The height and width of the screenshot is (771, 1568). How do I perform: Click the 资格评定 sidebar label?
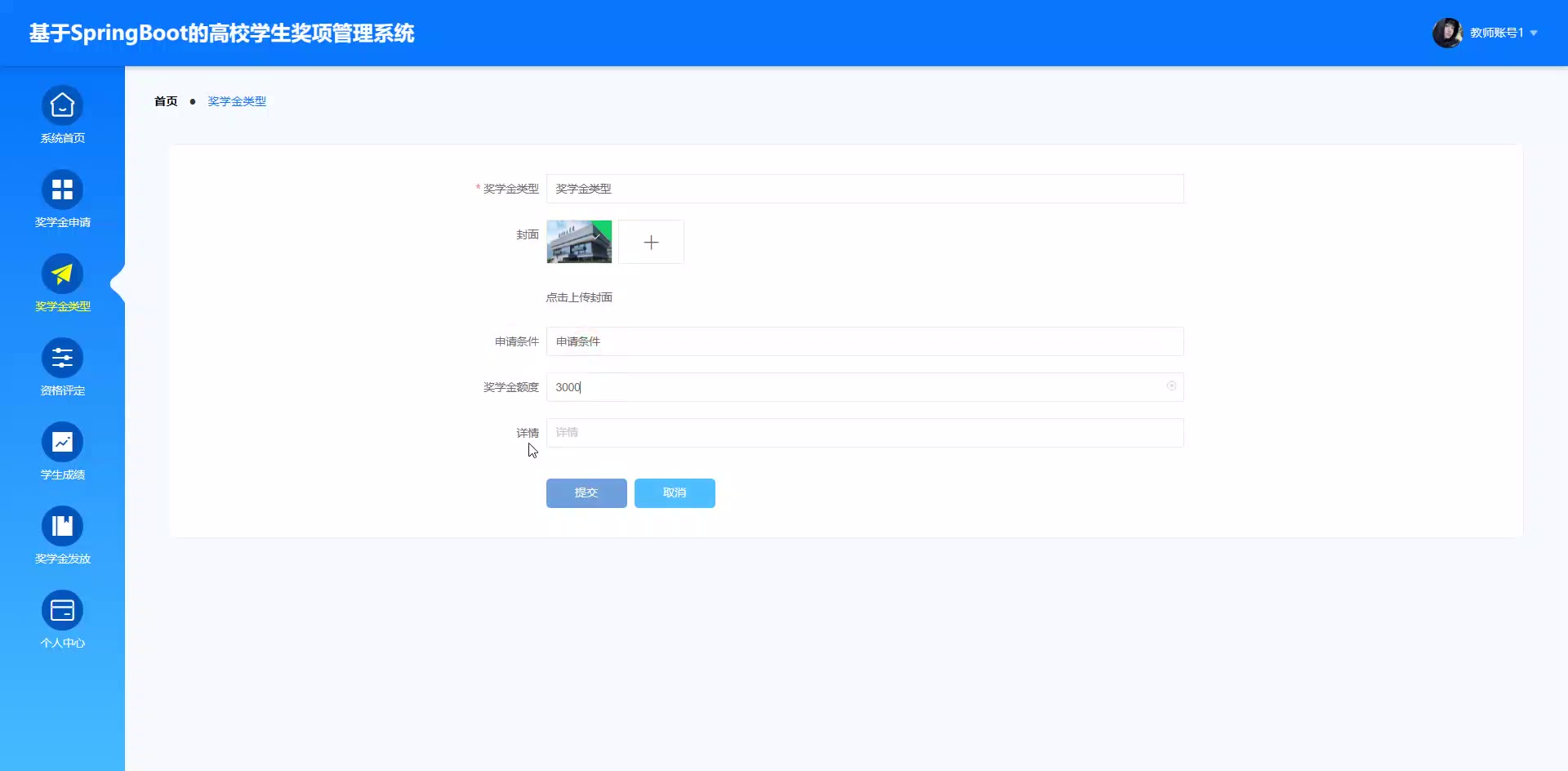pos(63,390)
